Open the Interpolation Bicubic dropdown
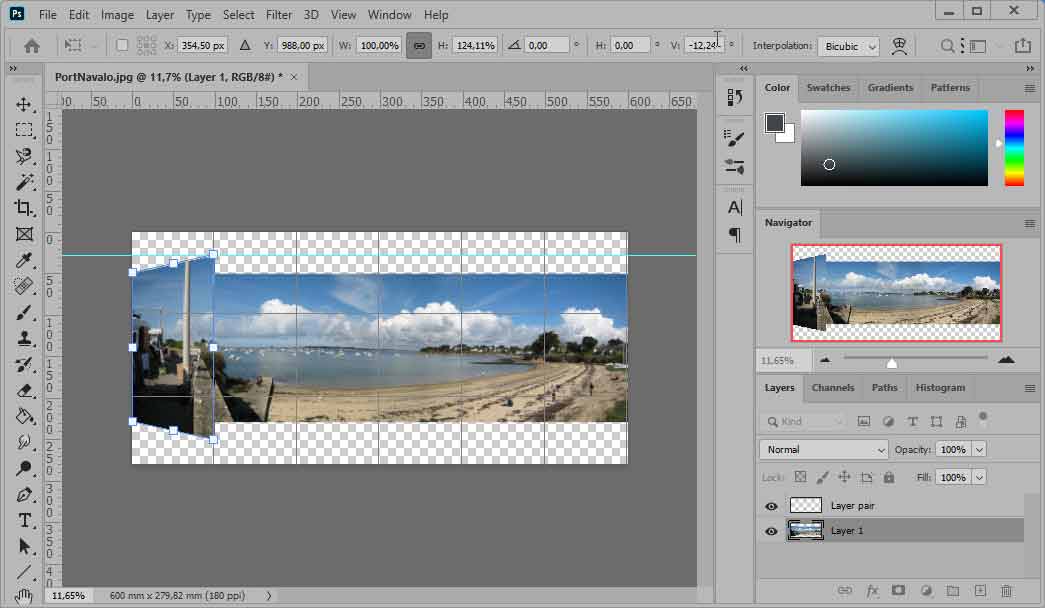 pos(848,46)
